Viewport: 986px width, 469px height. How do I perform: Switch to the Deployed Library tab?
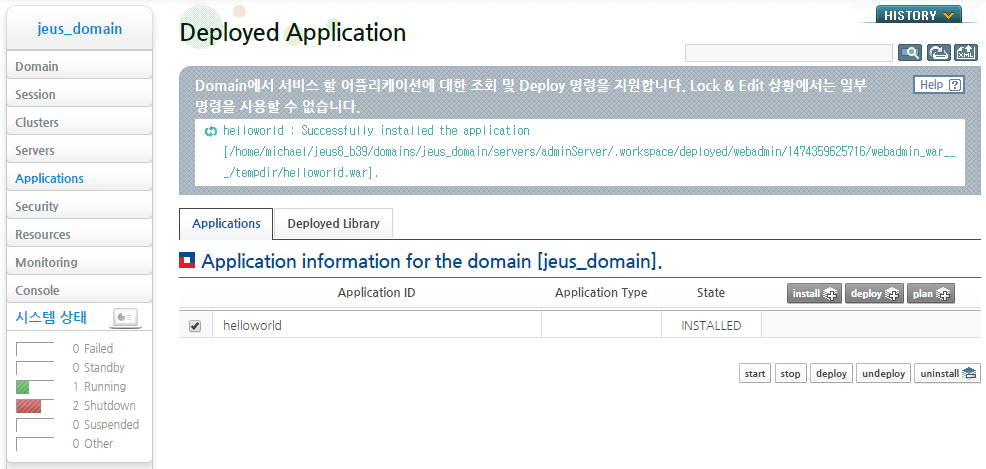coord(333,224)
